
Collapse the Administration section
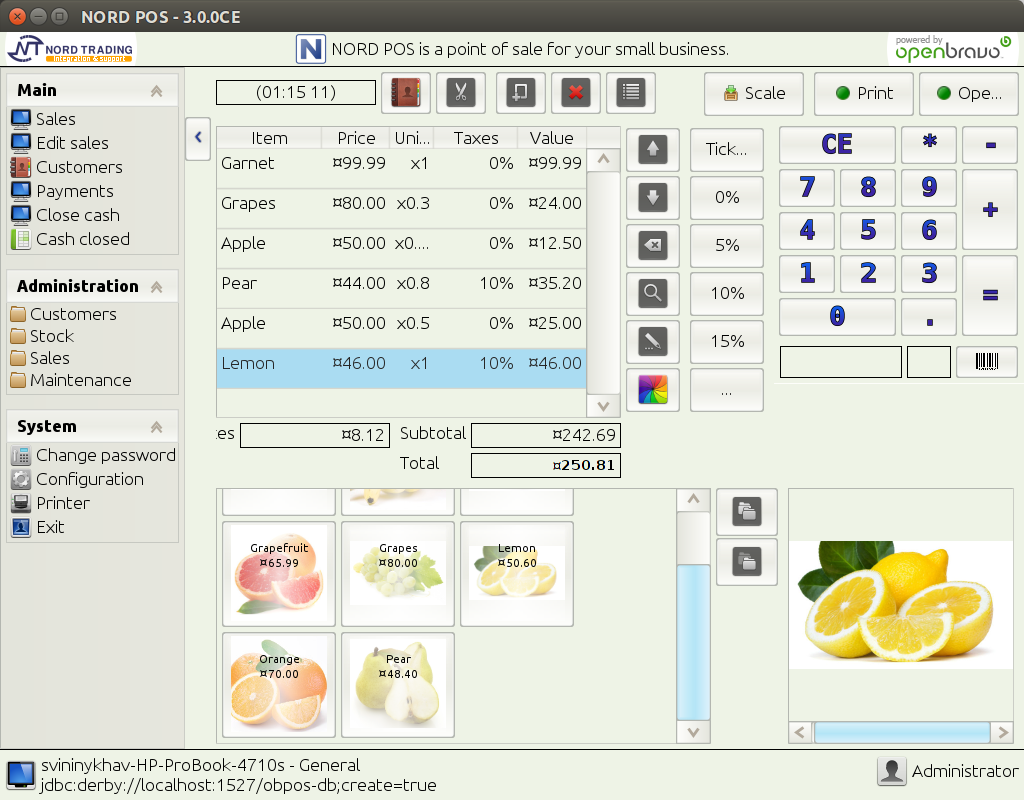click(x=156, y=286)
